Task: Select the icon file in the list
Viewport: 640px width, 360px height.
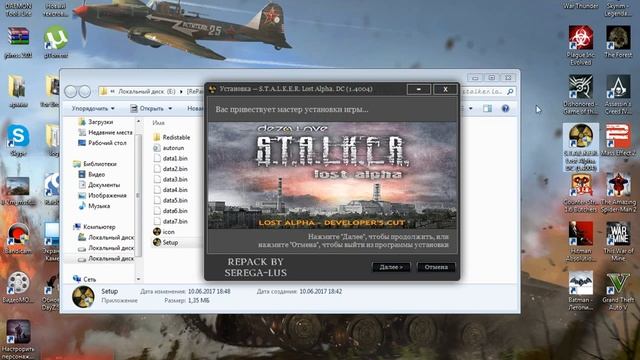Action: (x=164, y=232)
